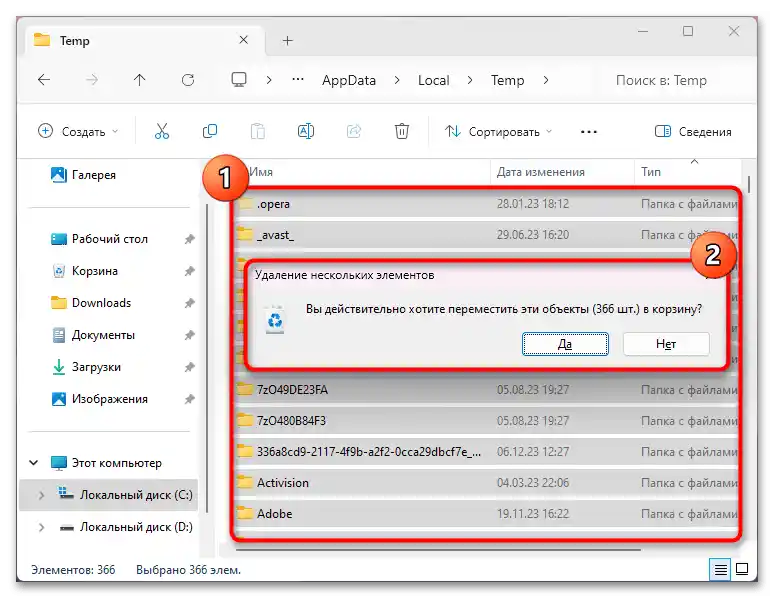Collapse the Этот компьютер tree node
This screenshot has width=774, height=598.
point(34,463)
